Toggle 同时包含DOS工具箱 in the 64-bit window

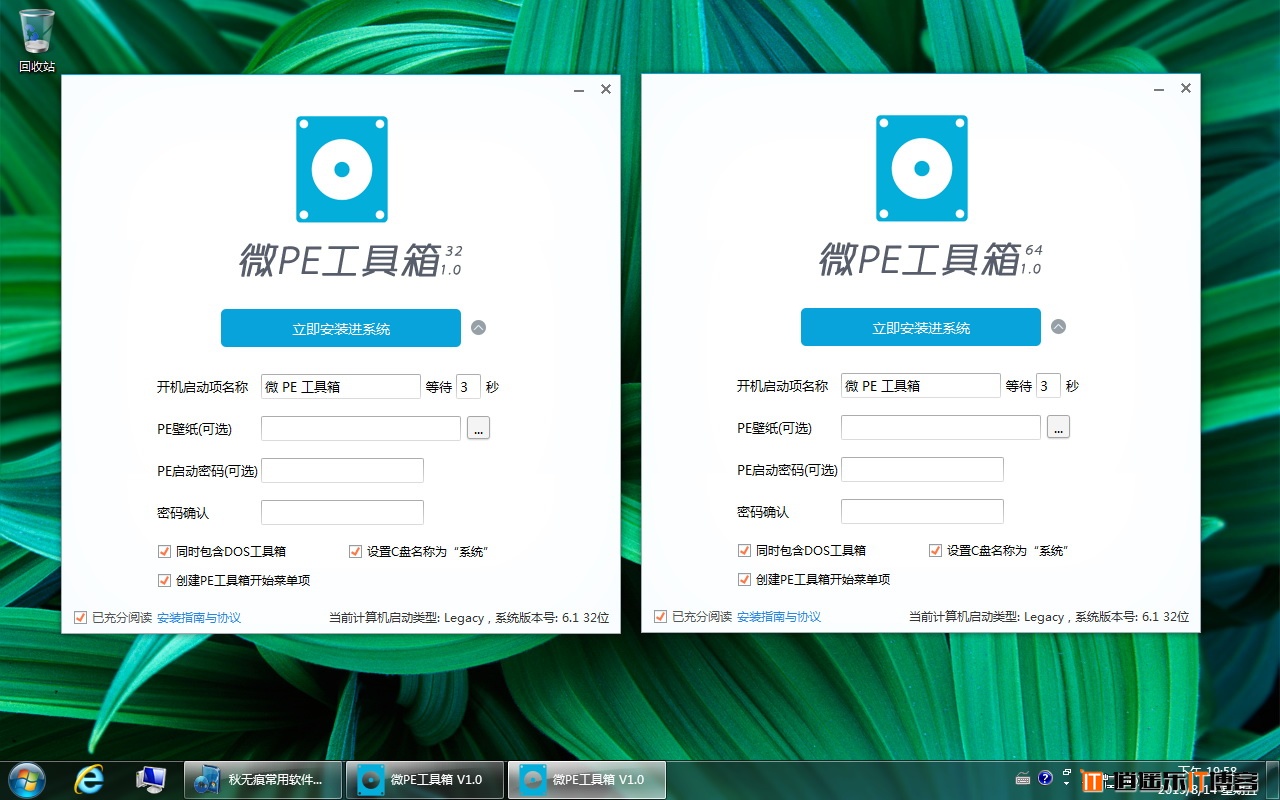pos(744,550)
